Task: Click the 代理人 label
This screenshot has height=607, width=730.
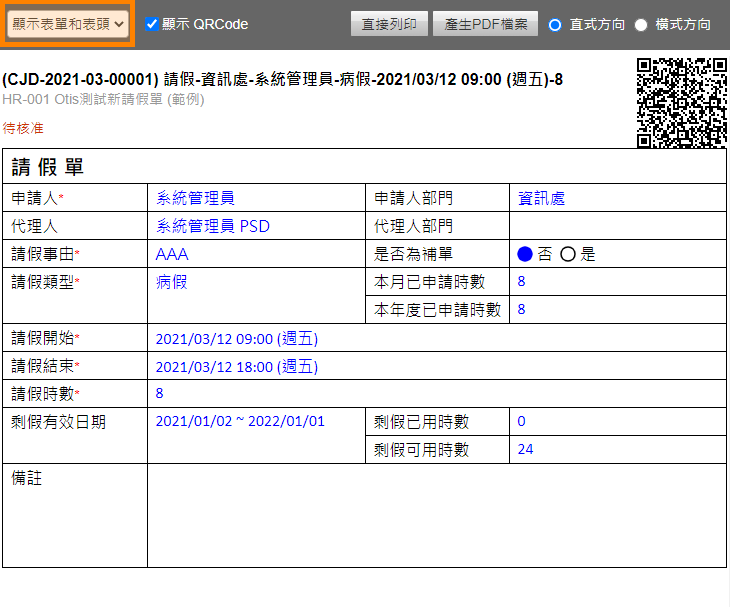Action: (x=35, y=226)
